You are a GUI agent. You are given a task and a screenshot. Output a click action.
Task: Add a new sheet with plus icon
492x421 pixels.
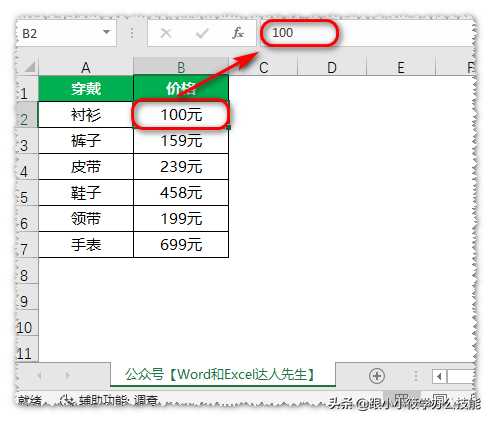[377, 376]
